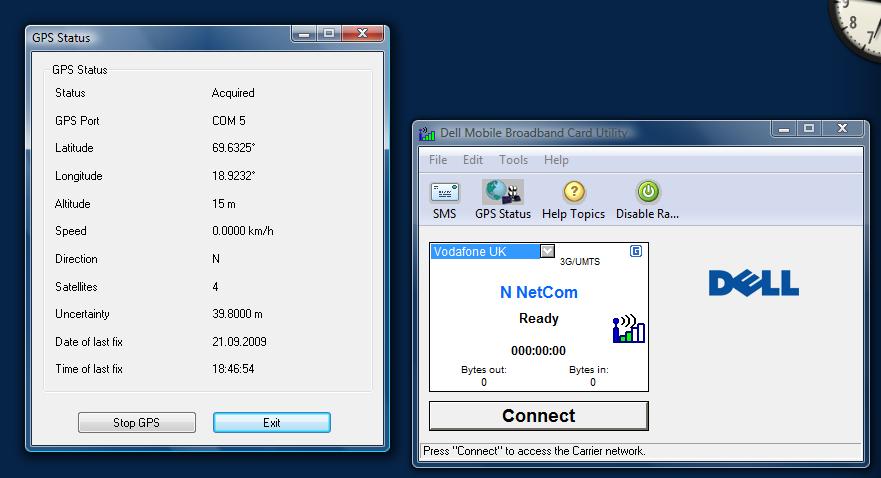Viewport: 881px width, 478px height.
Task: Click the GPS Status globe icon
Action: tap(503, 192)
